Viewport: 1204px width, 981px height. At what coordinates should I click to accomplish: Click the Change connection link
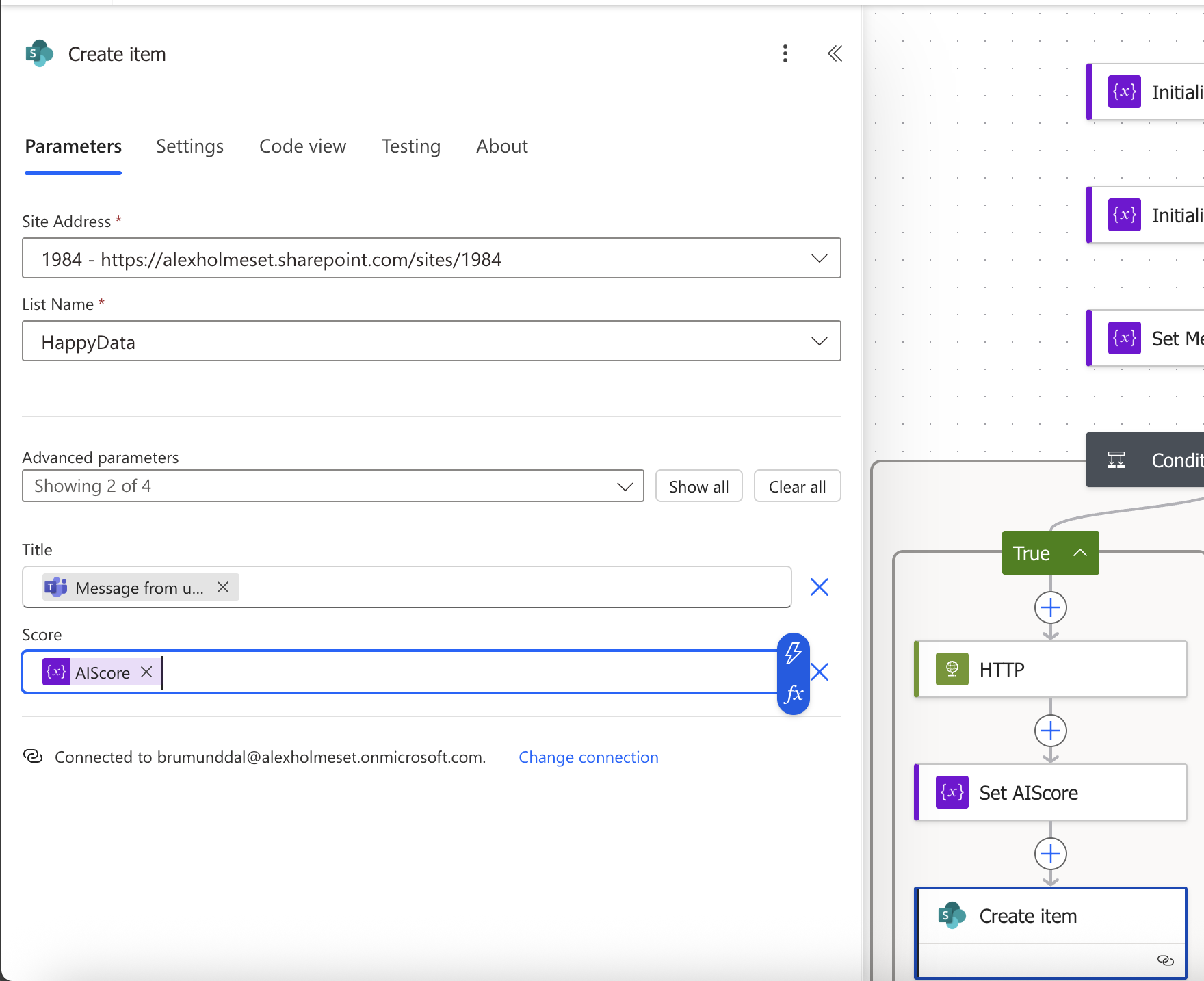pyautogui.click(x=588, y=757)
